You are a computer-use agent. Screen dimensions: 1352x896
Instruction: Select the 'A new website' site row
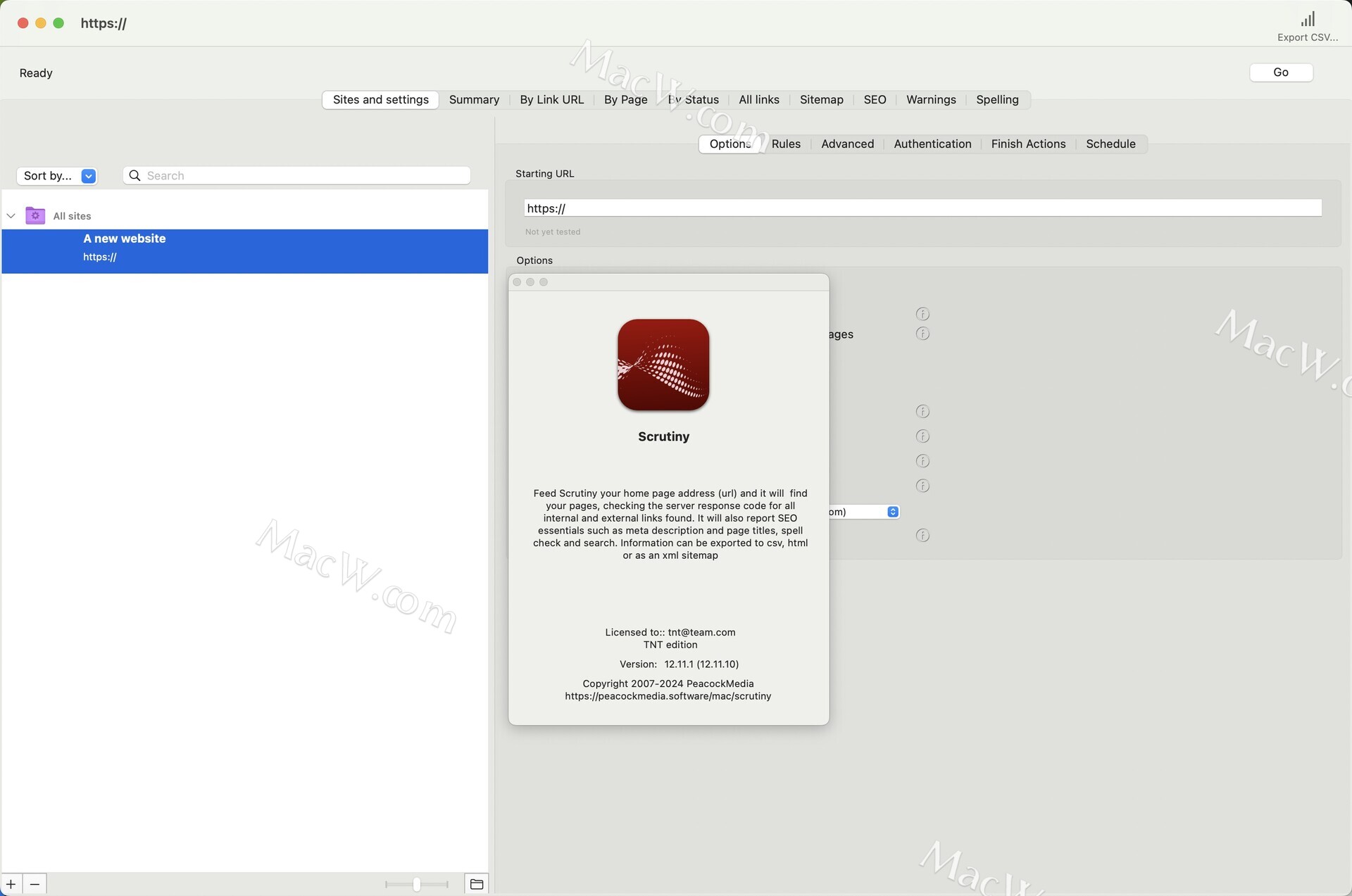tap(244, 251)
